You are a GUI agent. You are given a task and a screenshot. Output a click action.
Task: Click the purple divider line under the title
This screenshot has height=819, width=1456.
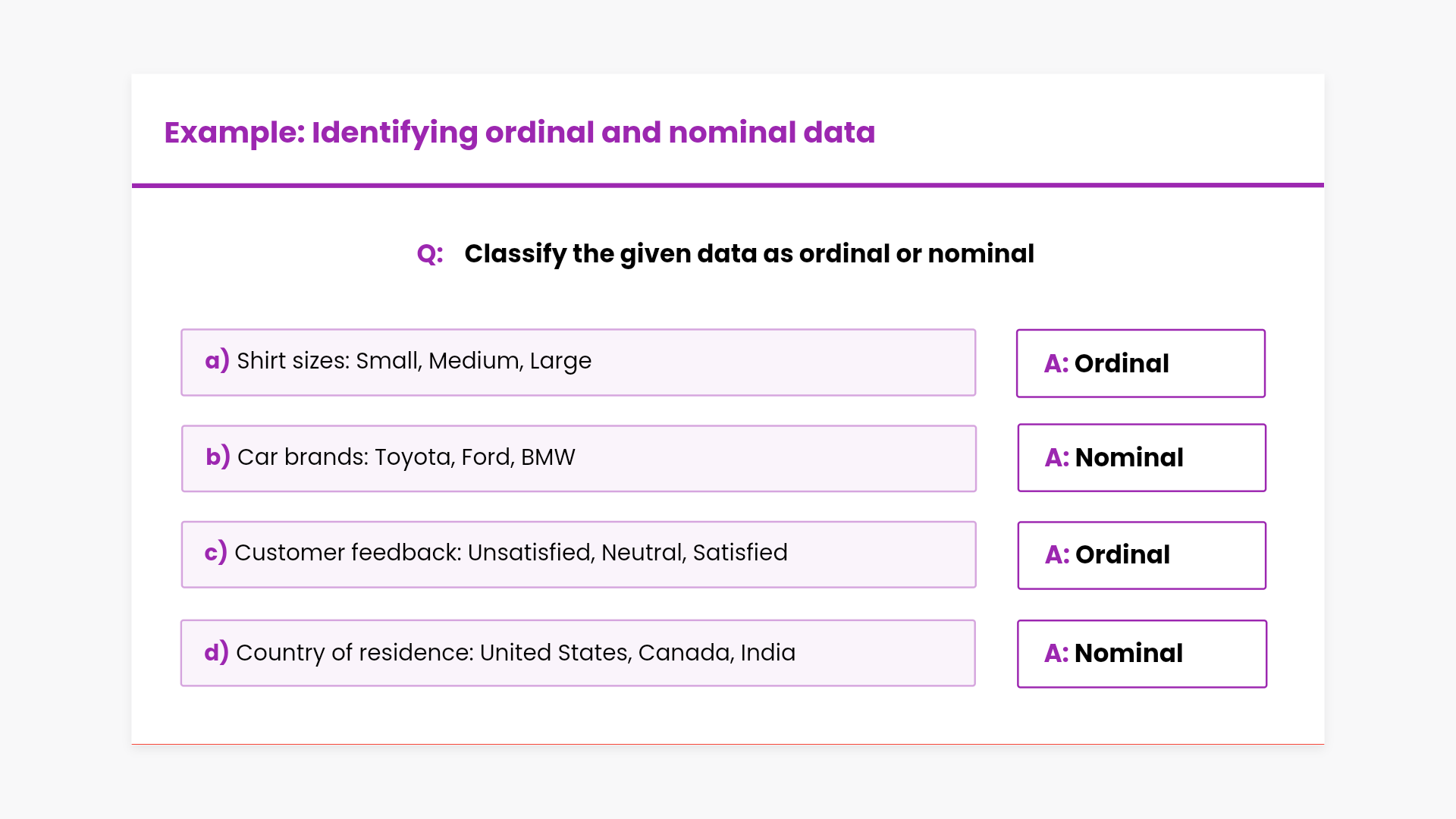[728, 185]
